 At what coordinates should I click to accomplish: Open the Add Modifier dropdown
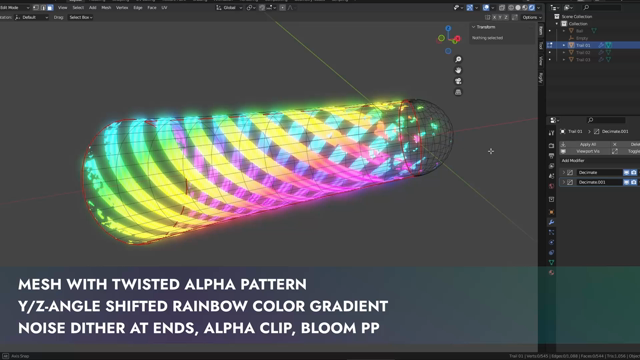[x=600, y=161]
